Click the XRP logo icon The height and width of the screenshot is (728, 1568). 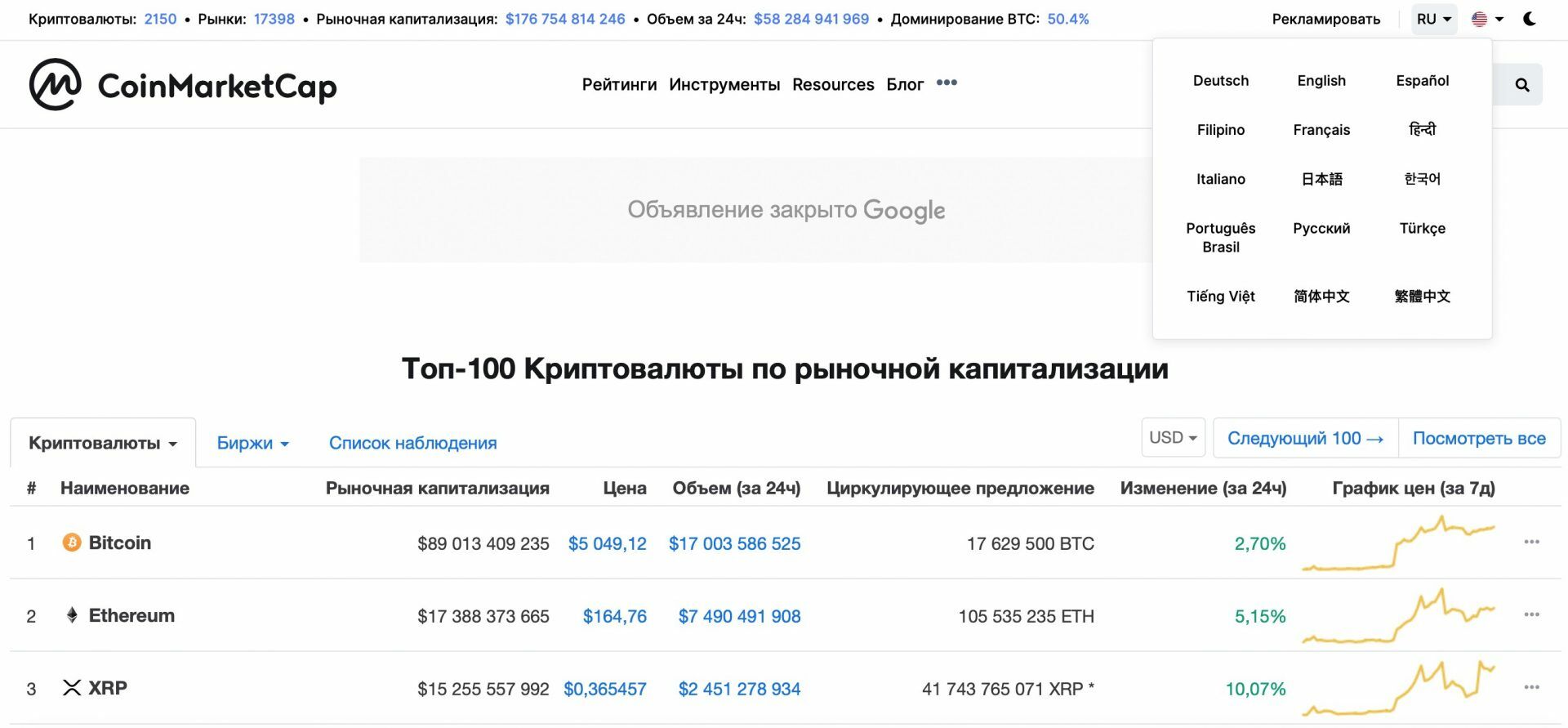point(72,688)
